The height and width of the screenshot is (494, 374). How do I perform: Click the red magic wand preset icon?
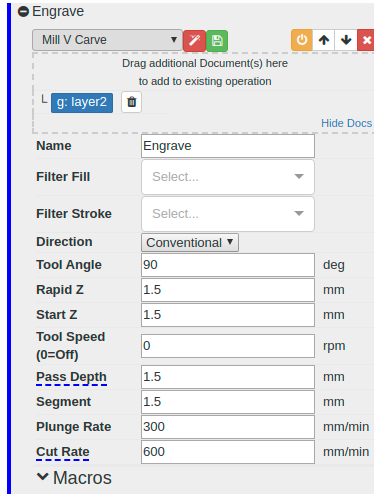(194, 41)
